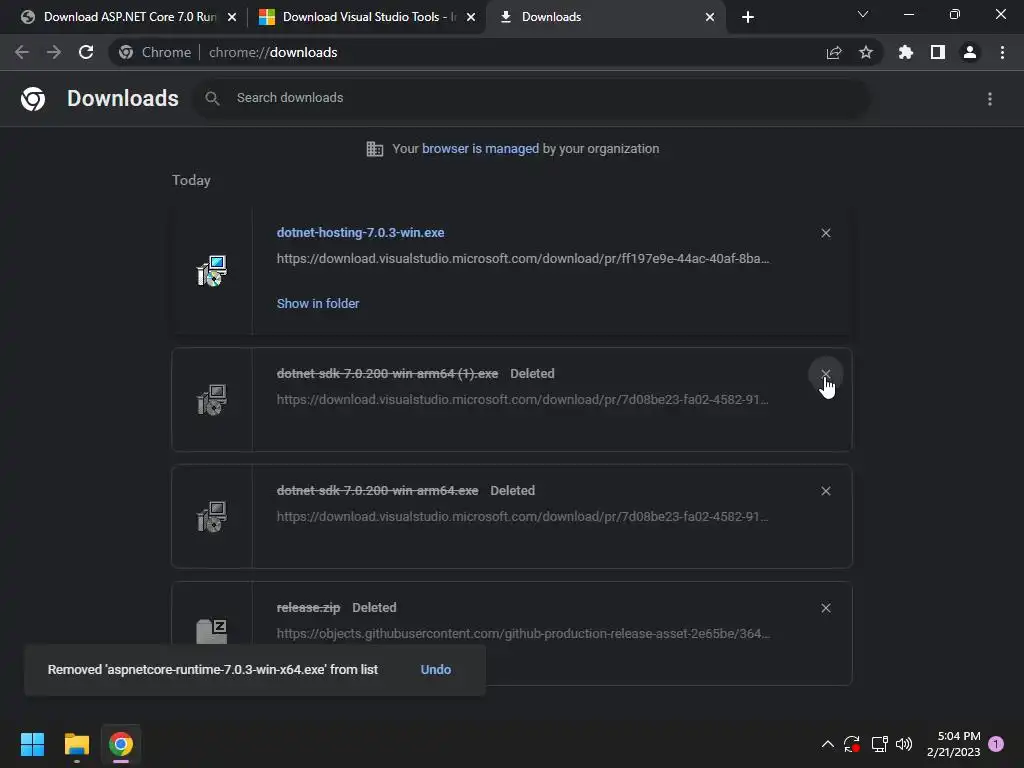The image size is (1024, 768).
Task: Toggle the browser side panel
Action: pos(938,52)
